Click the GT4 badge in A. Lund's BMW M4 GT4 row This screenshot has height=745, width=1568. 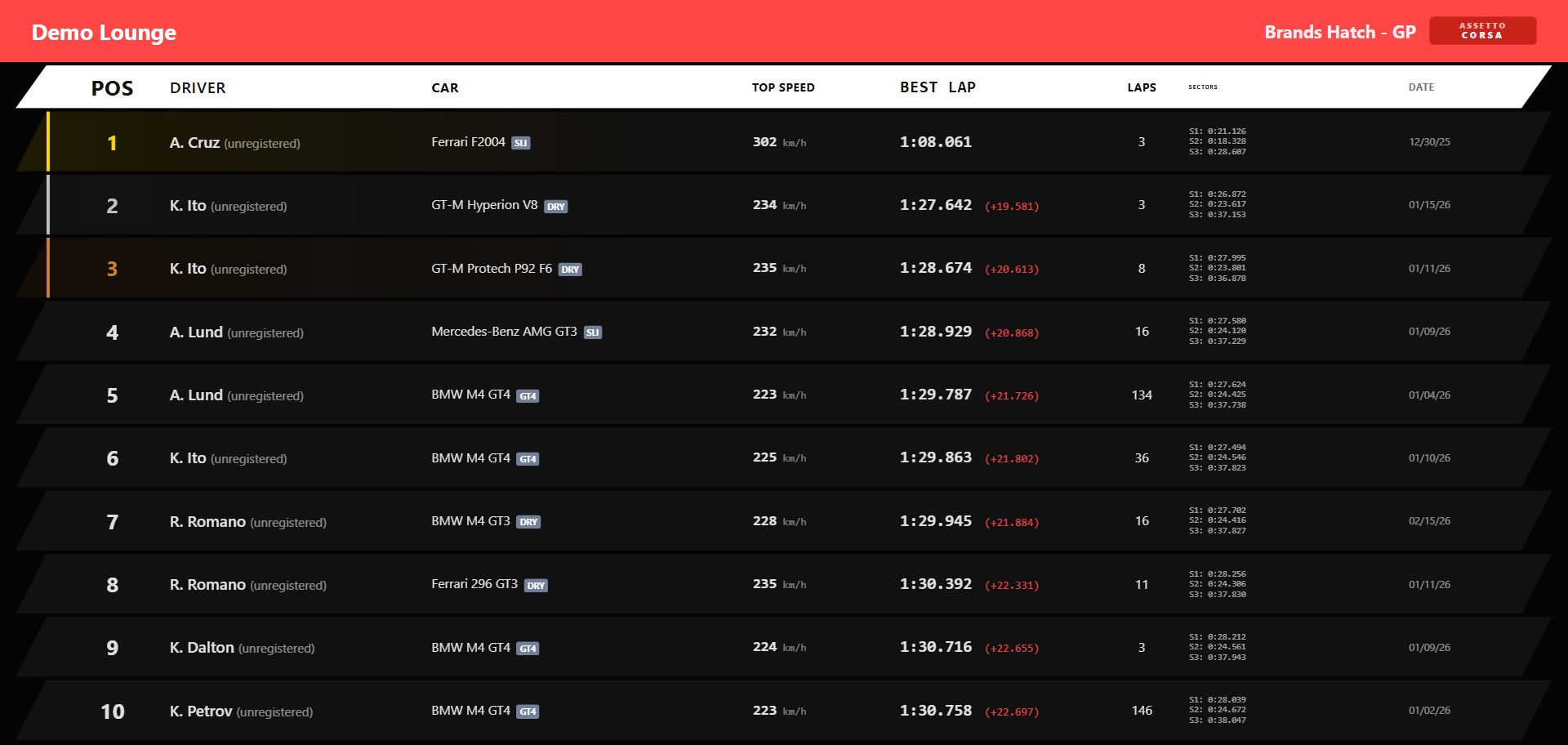coord(528,396)
